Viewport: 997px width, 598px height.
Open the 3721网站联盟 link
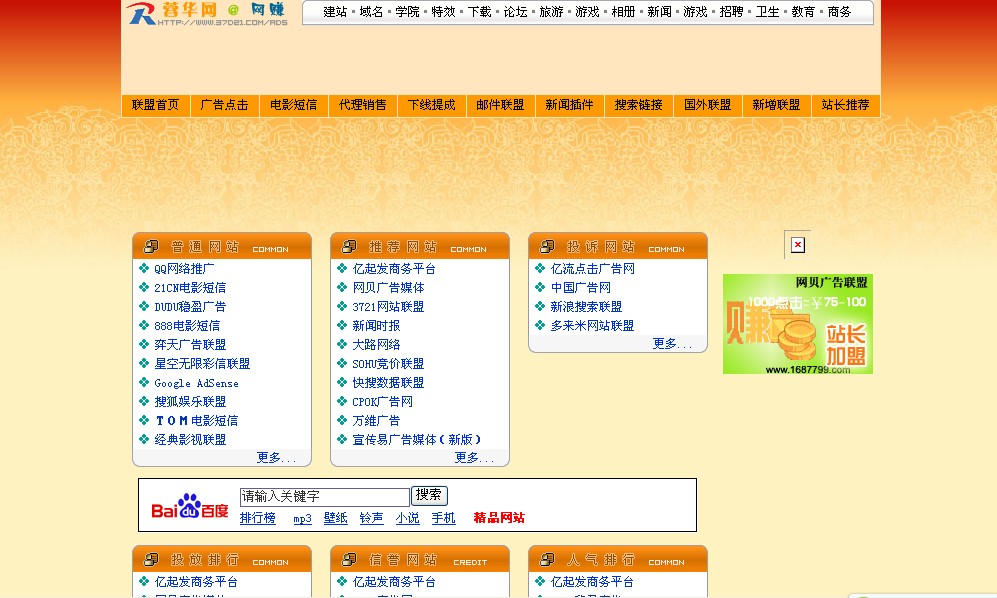point(388,307)
